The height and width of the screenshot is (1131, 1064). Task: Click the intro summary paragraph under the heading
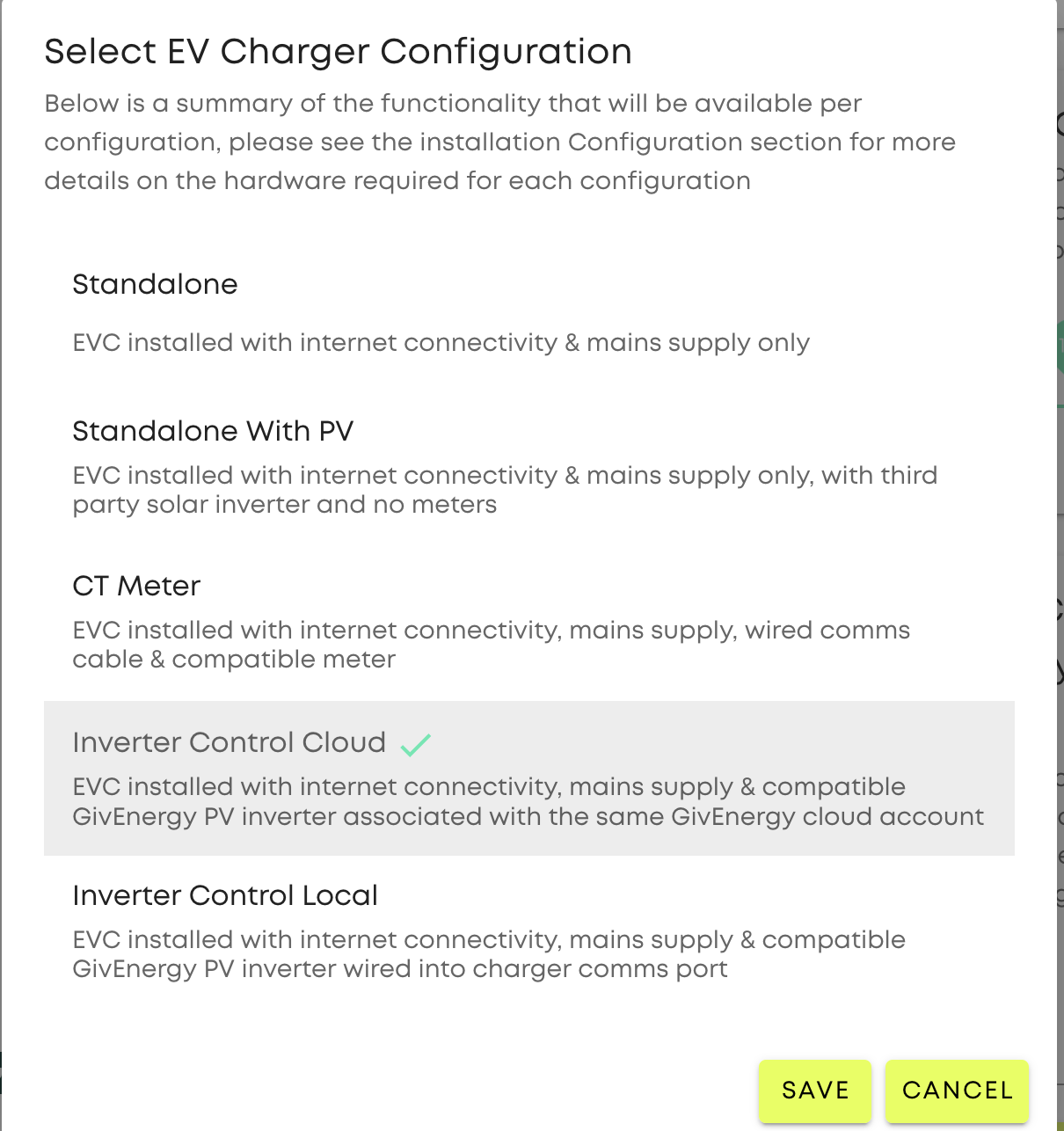point(499,142)
